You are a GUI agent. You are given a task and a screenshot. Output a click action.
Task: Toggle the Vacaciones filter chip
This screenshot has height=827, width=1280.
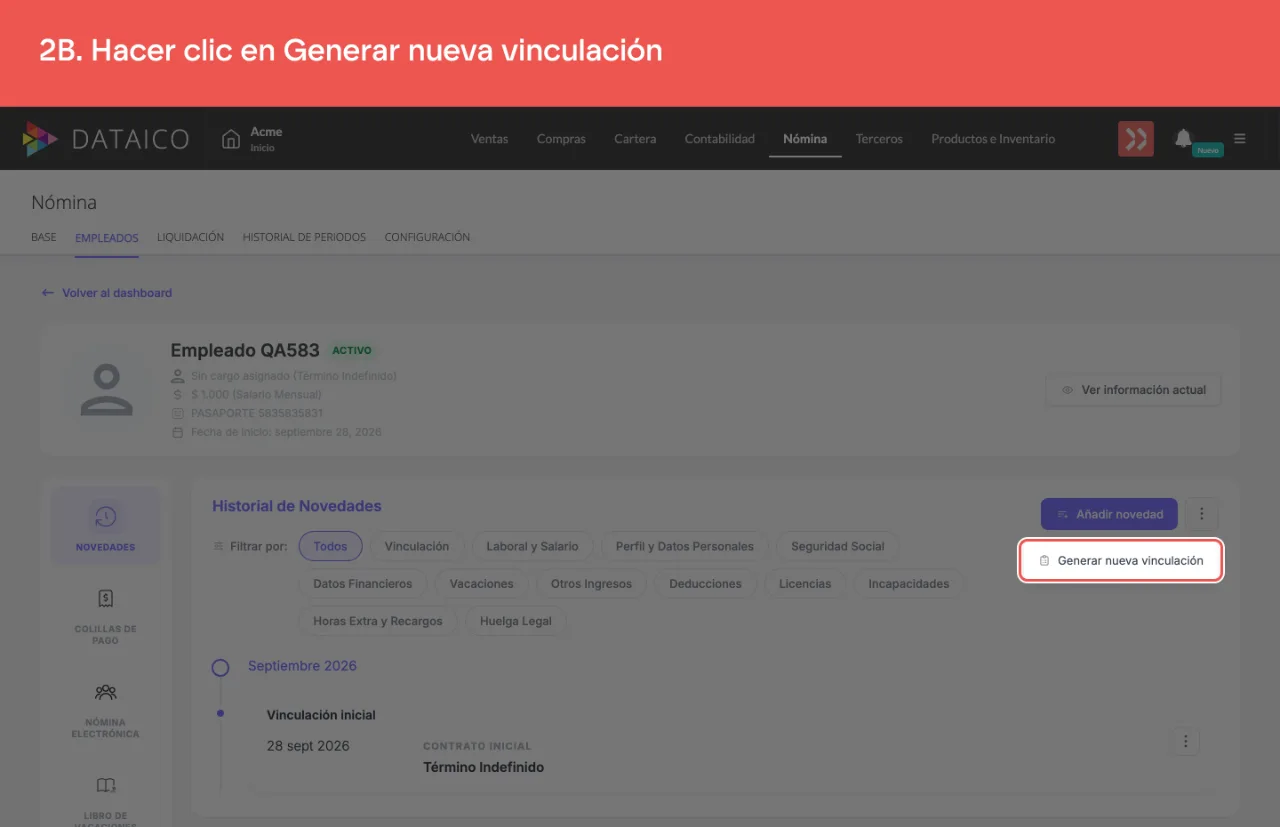482,583
